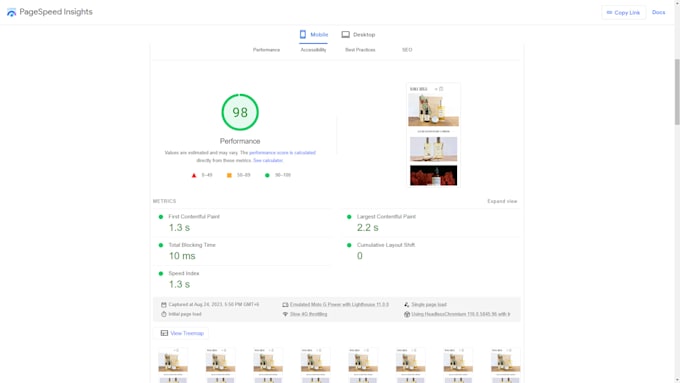Open the 'Slow 4G throttling' link
Screen dimensions: 680x383
click(x=308, y=314)
